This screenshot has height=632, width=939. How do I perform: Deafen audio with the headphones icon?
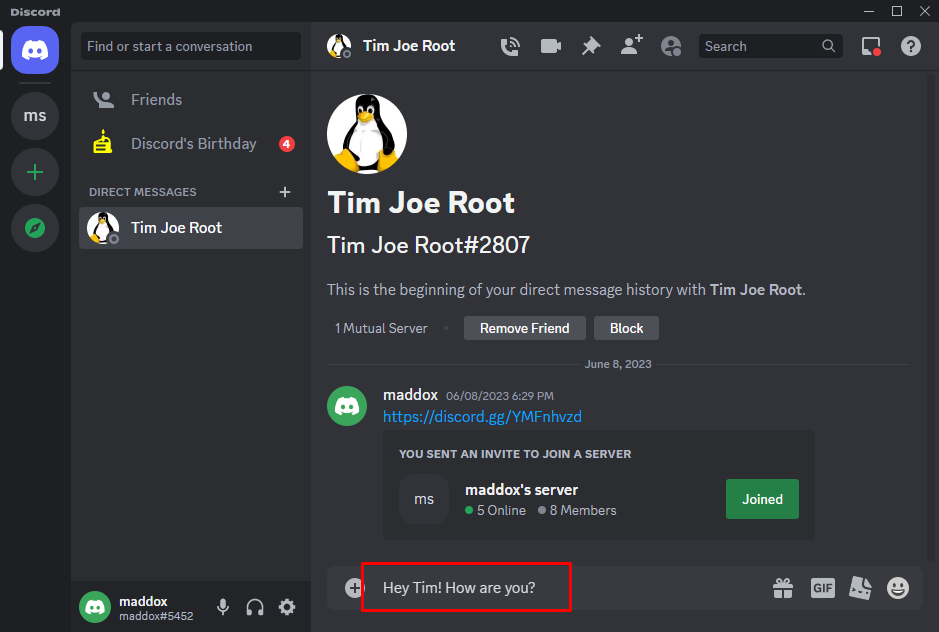[x=255, y=607]
